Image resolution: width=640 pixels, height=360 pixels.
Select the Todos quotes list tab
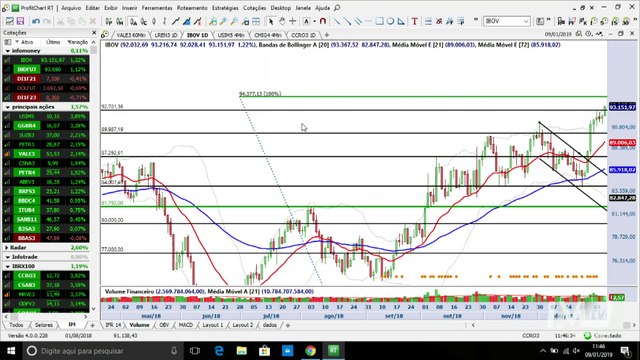point(16,325)
